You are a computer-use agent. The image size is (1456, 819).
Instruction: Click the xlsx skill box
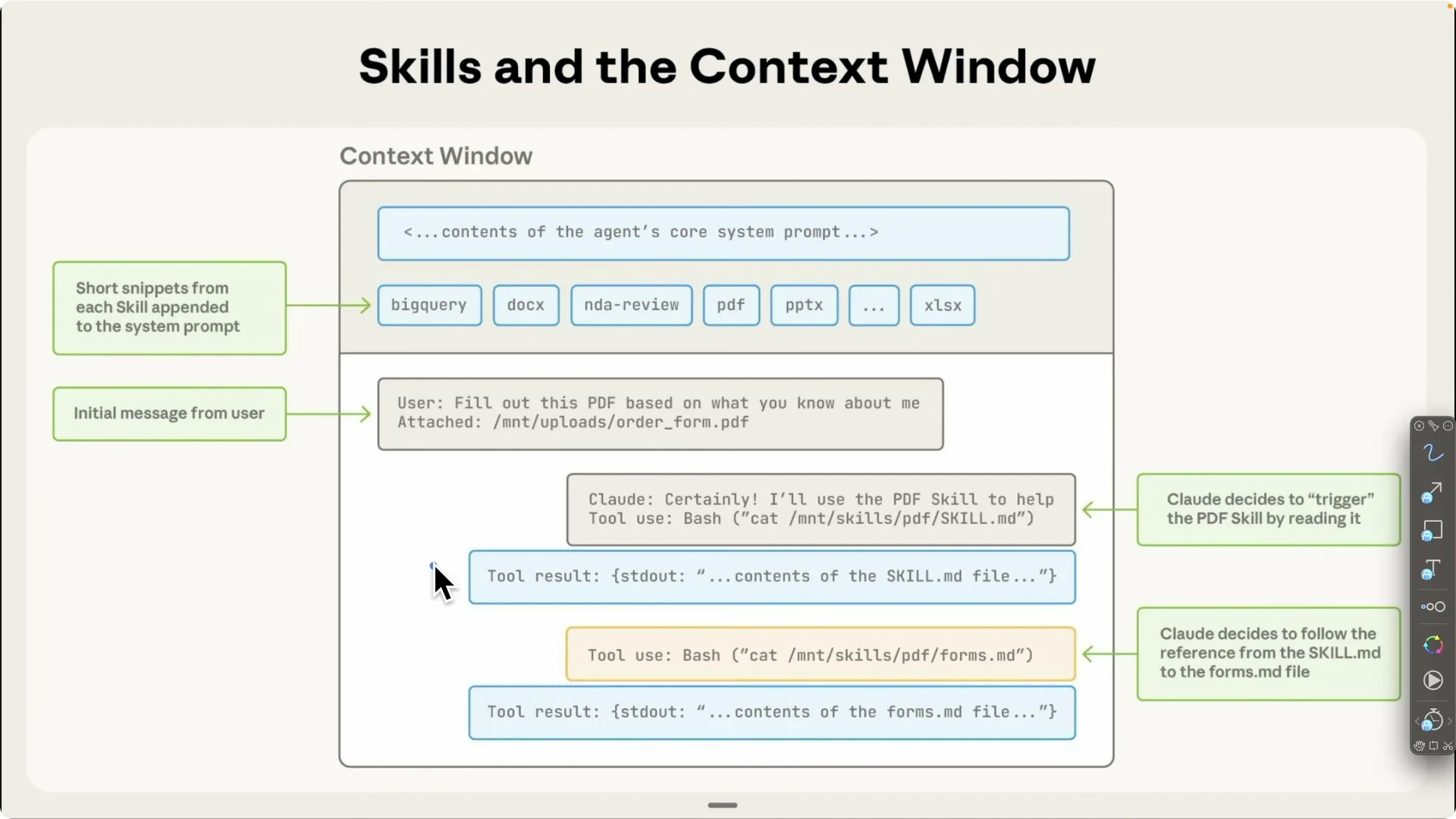(943, 306)
